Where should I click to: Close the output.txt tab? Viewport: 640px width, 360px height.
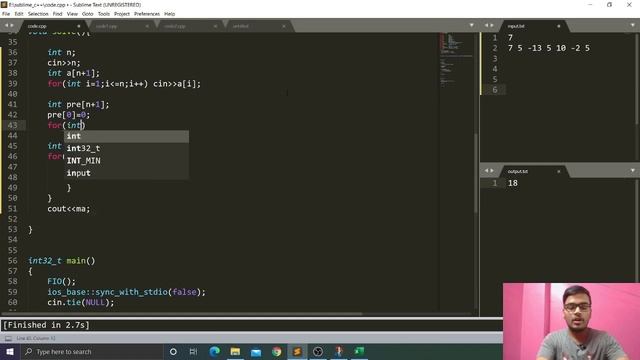coord(559,171)
